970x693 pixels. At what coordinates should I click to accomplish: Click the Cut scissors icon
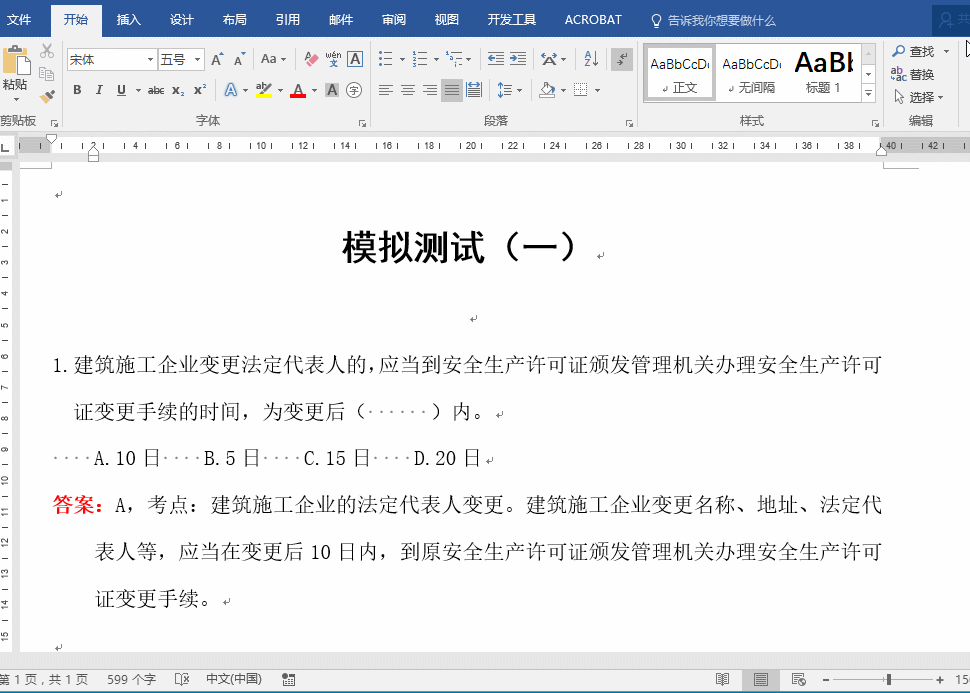[x=46, y=51]
